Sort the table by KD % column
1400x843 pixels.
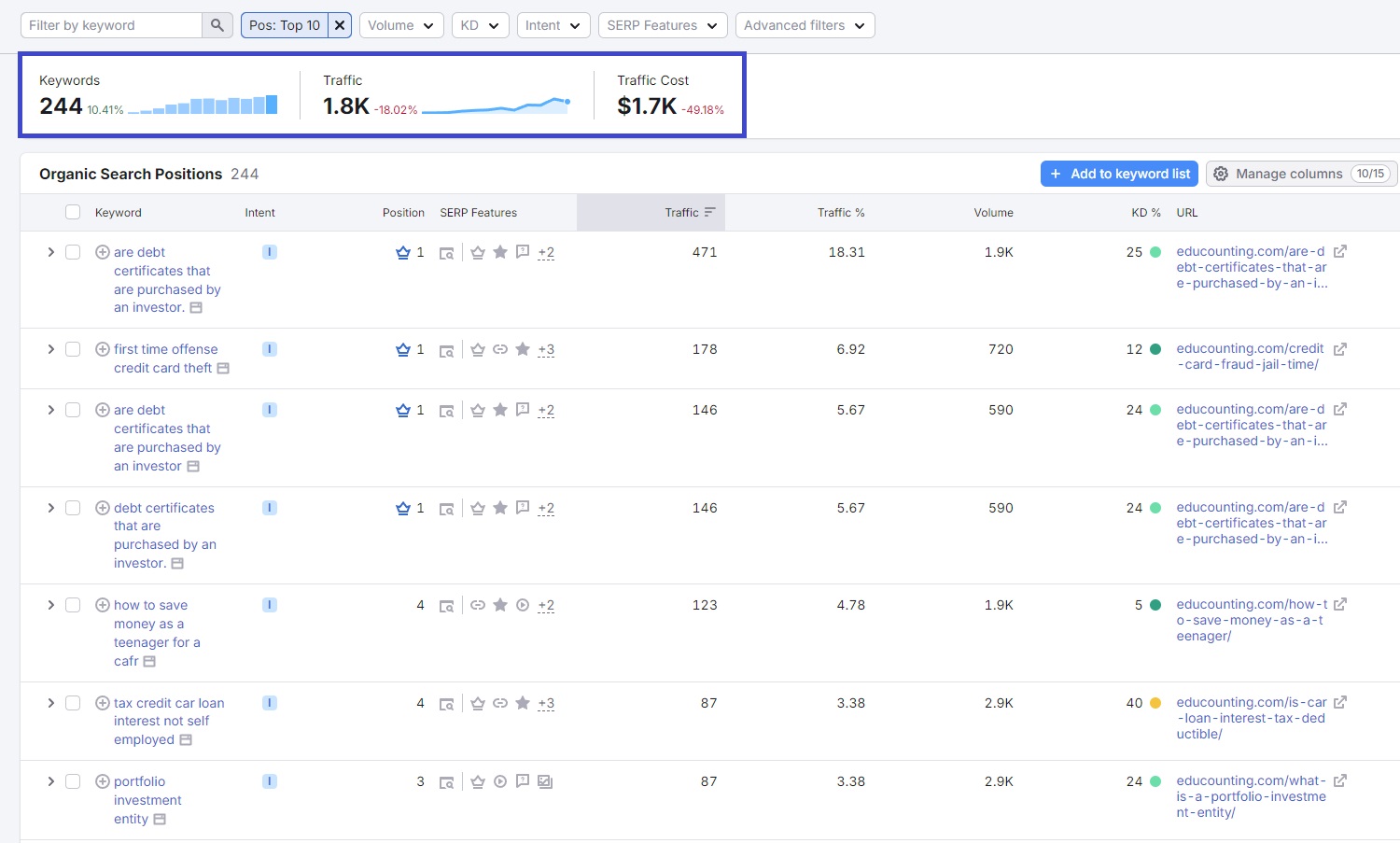click(1145, 213)
